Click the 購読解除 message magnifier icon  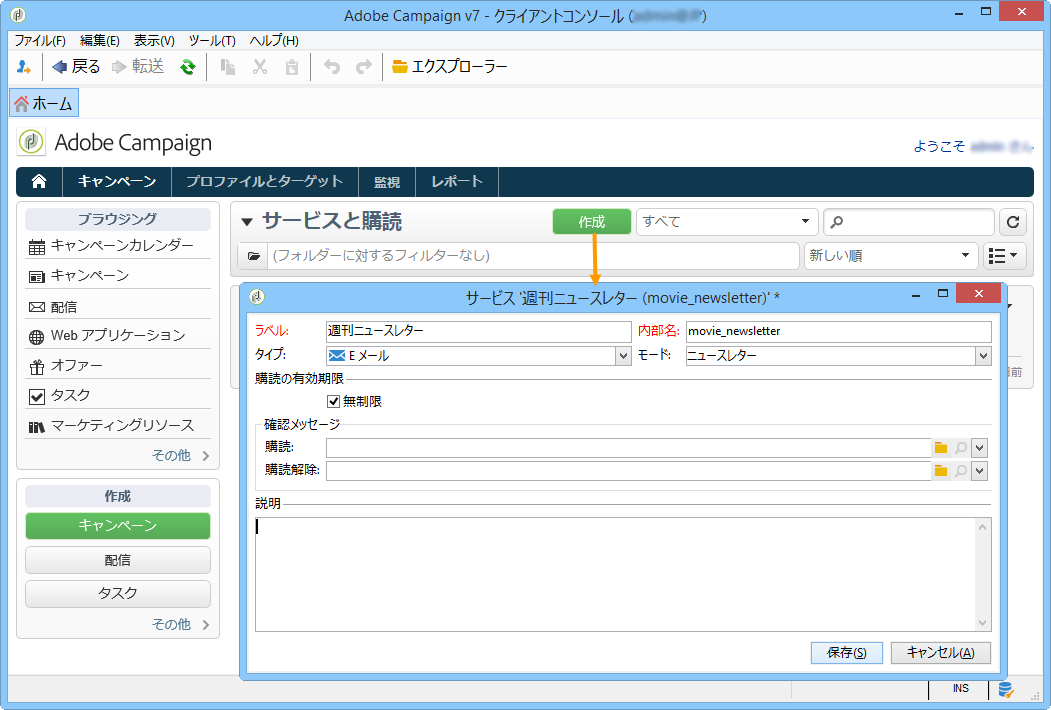pyautogui.click(x=961, y=471)
